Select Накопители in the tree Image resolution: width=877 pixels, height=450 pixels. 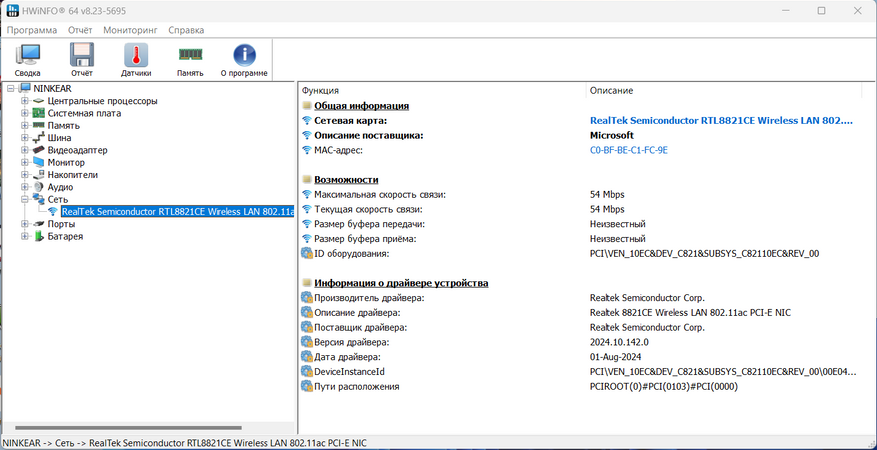[73, 175]
